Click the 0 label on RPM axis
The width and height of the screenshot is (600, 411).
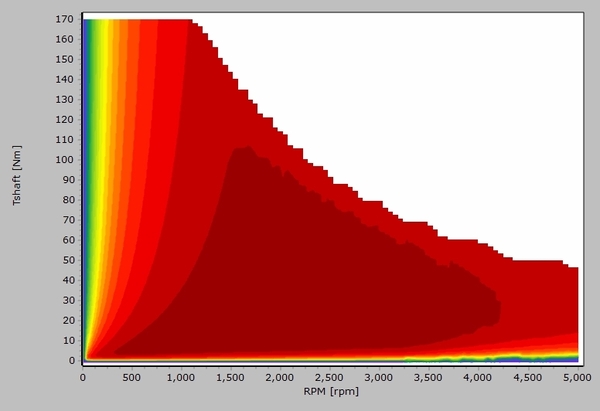(83, 378)
